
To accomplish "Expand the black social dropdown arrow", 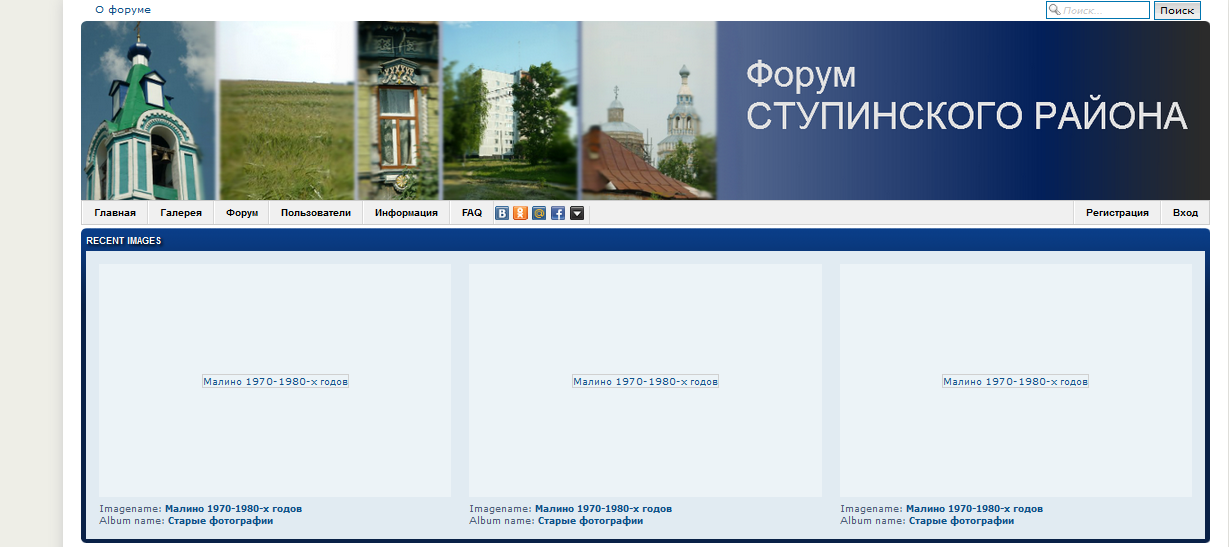I will click(x=577, y=213).
